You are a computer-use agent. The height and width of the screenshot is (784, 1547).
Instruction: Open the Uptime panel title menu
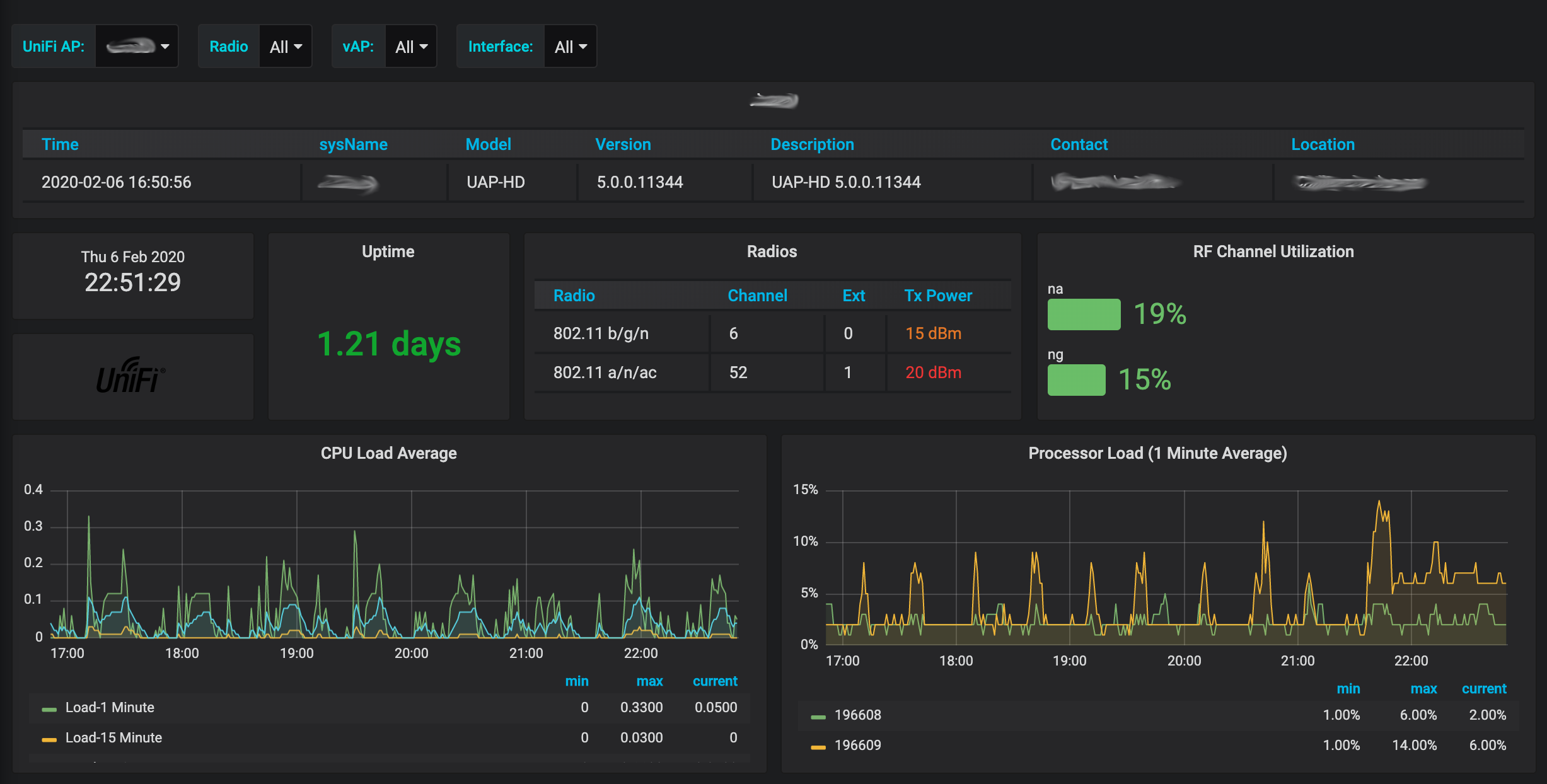pyautogui.click(x=388, y=251)
